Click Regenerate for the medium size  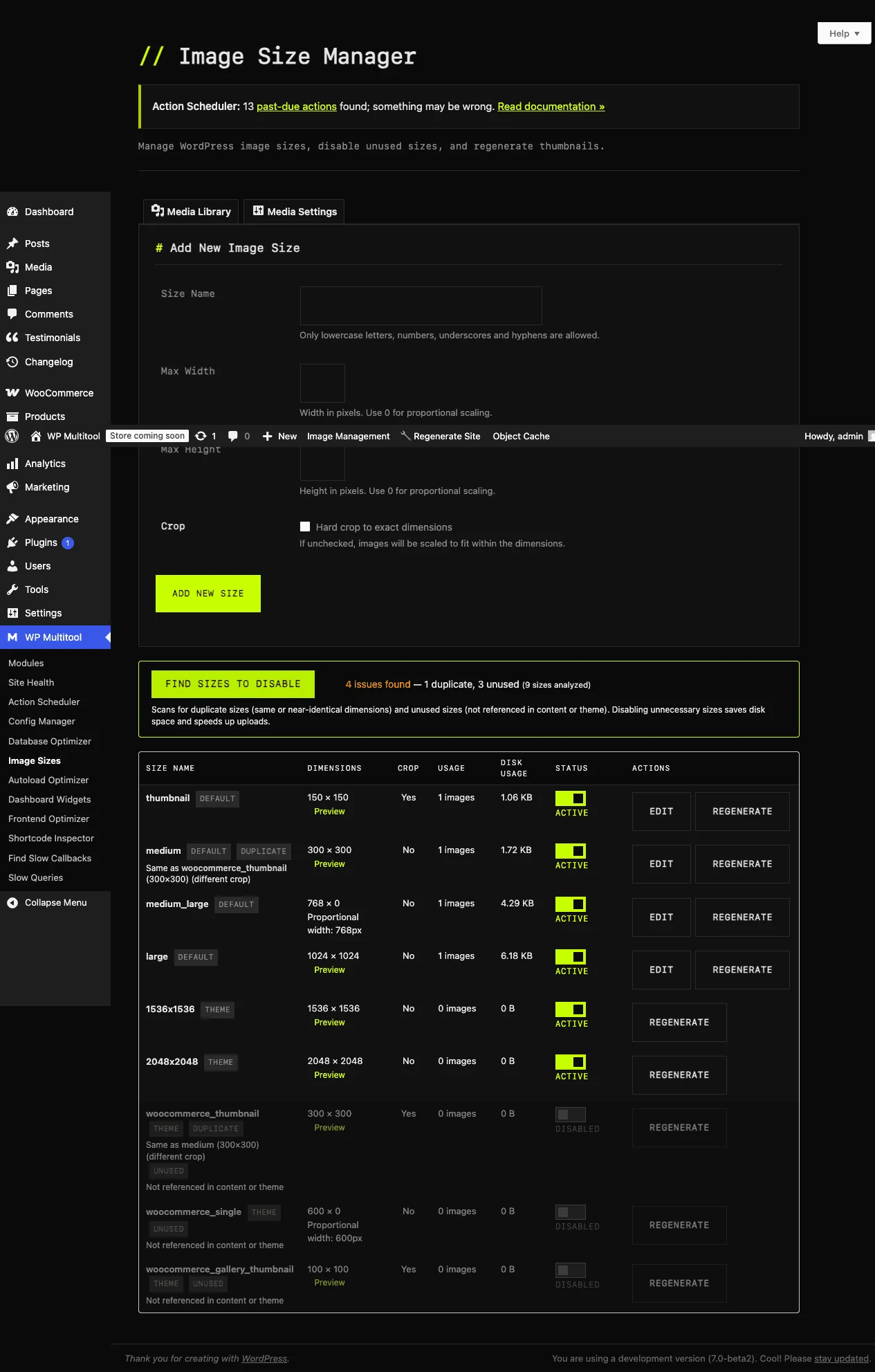click(x=742, y=864)
